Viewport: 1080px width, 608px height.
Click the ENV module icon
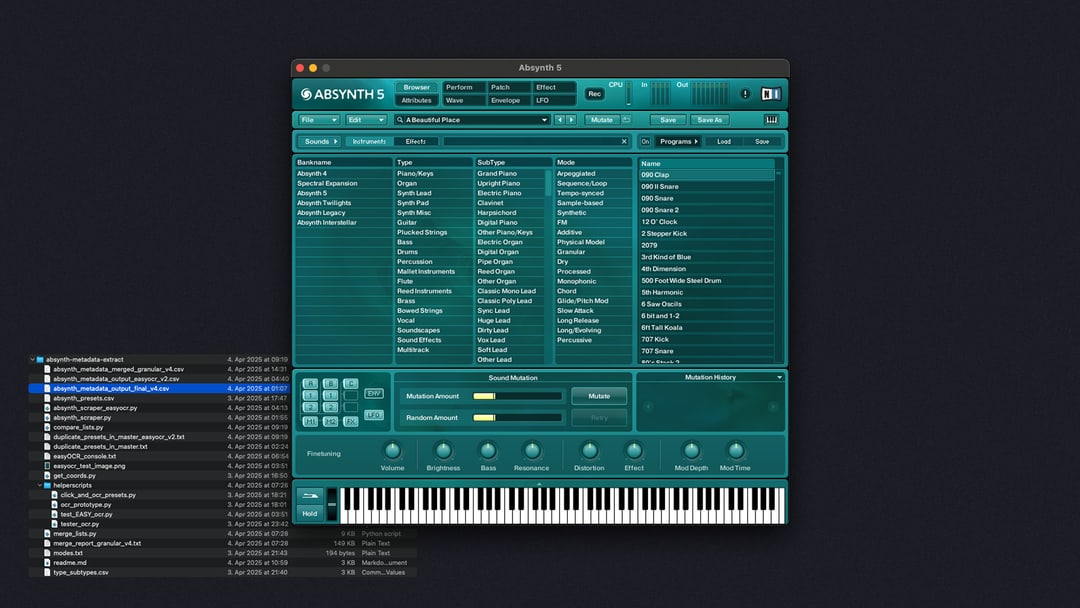coord(374,393)
